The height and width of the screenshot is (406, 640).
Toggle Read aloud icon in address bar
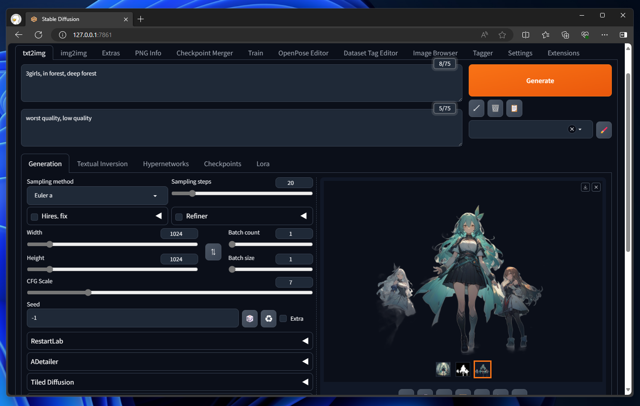click(484, 35)
